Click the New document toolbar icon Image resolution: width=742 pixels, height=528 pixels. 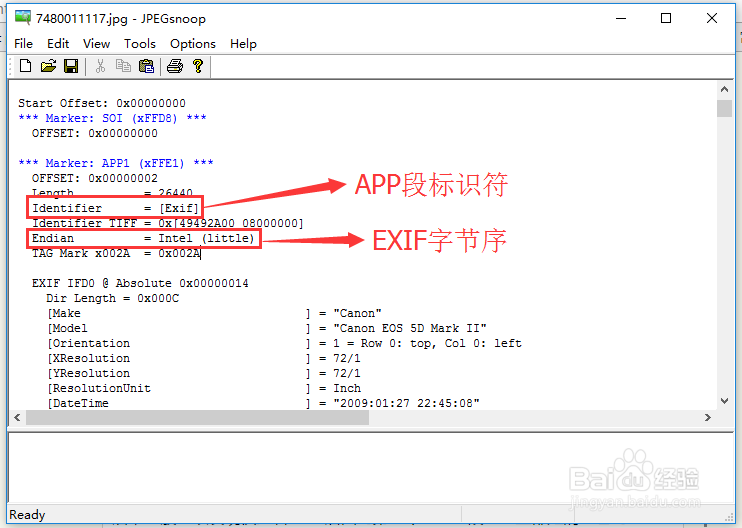26,66
